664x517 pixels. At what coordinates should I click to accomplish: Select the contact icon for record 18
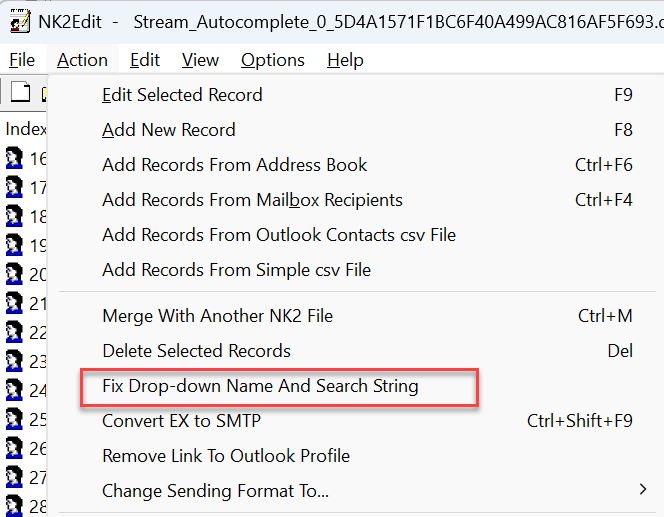point(14,216)
